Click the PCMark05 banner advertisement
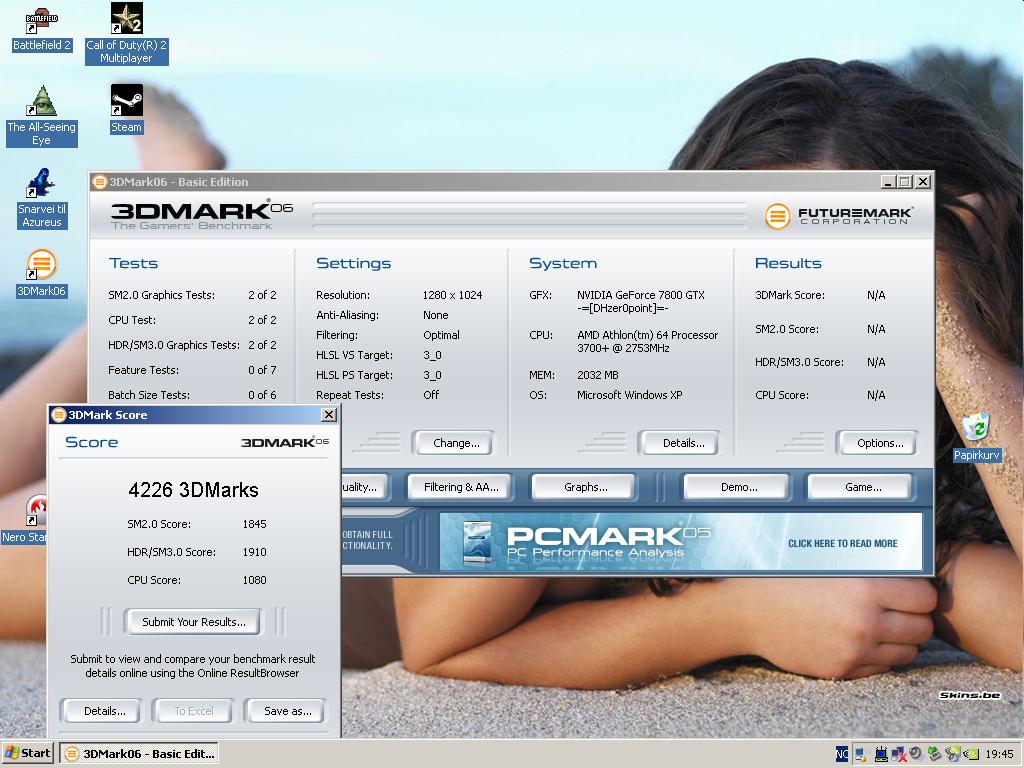 click(x=680, y=542)
